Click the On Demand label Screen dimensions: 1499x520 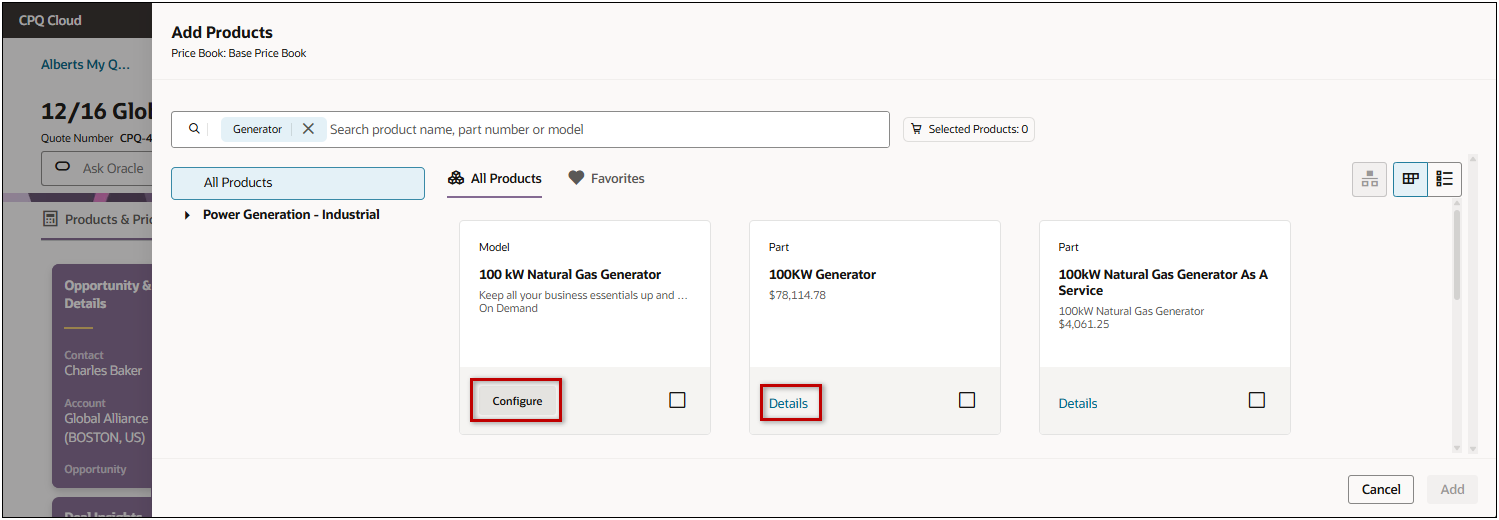click(508, 308)
